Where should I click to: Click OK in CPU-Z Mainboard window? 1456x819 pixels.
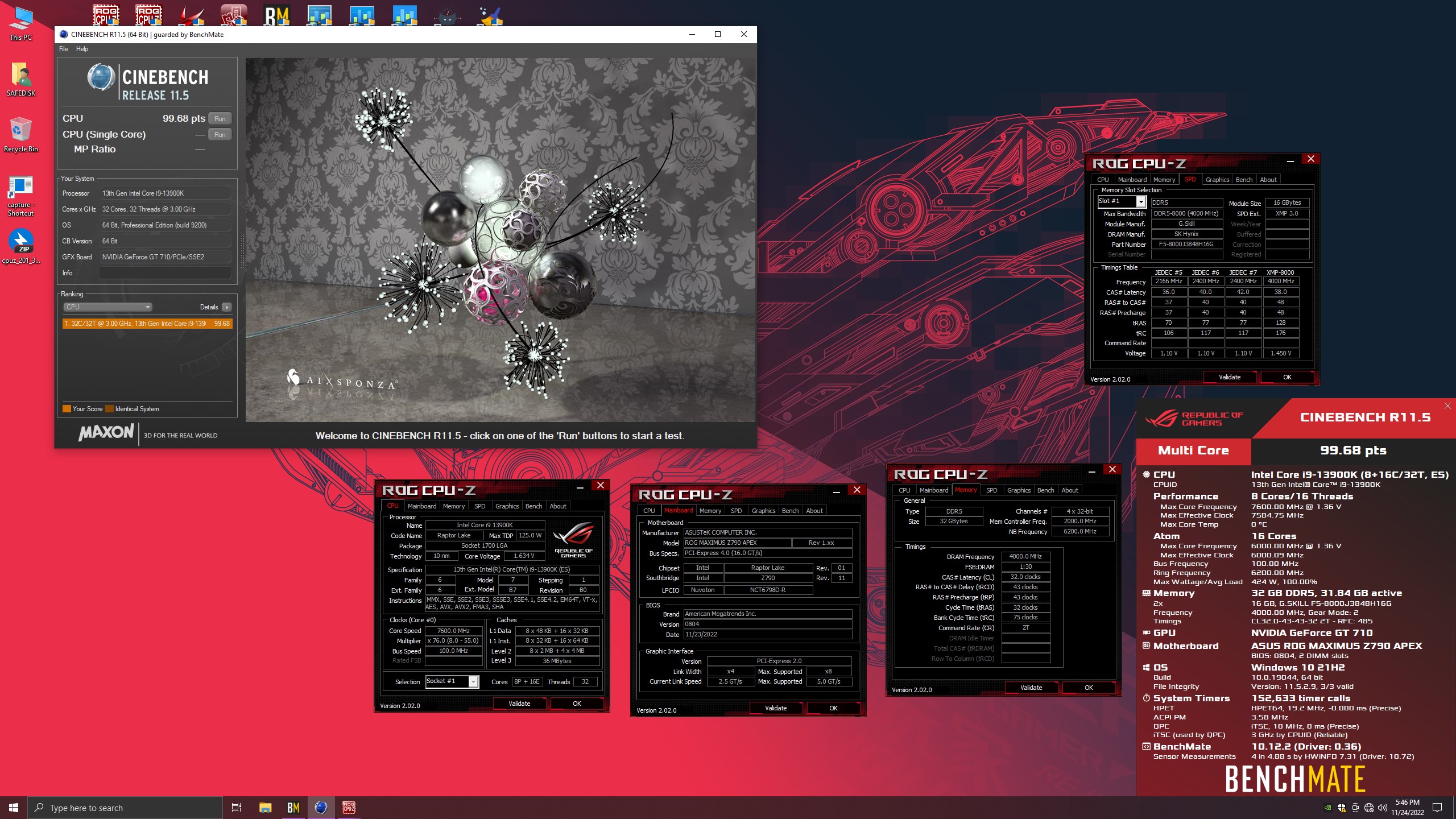coord(833,708)
